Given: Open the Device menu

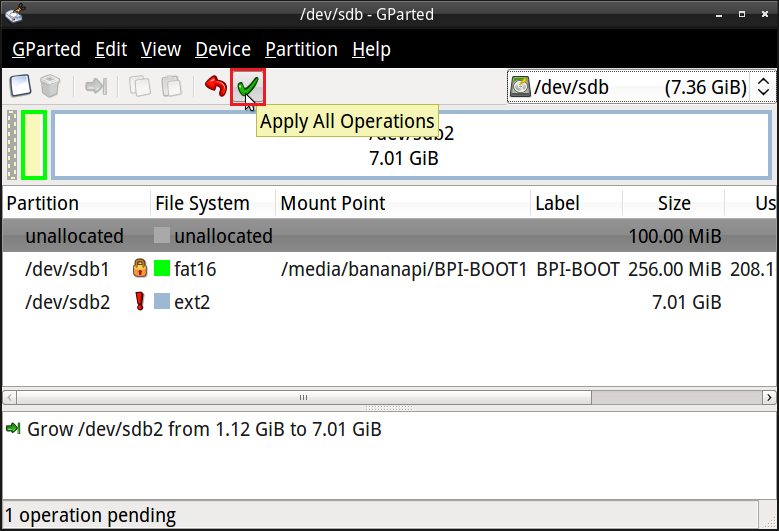Looking at the screenshot, I should 222,49.
